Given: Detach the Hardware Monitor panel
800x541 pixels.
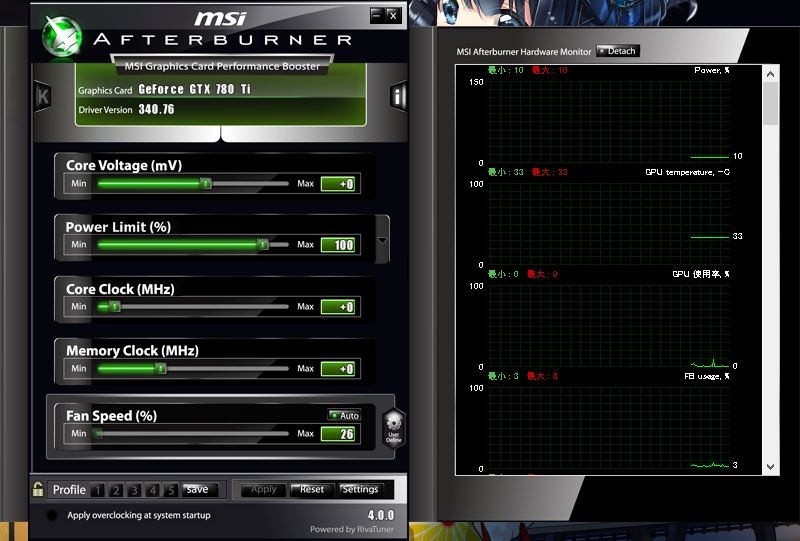Looking at the screenshot, I should point(618,51).
